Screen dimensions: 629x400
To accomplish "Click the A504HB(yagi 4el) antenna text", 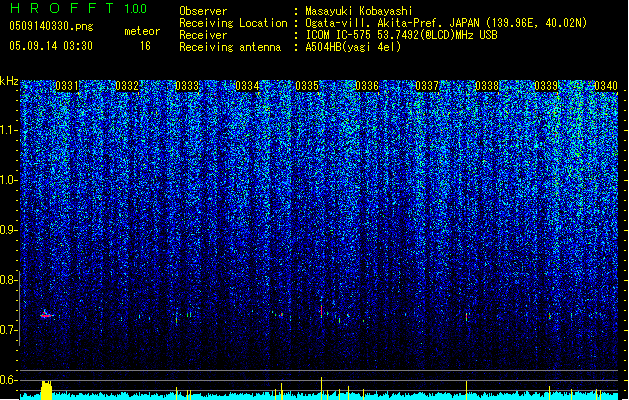I will (353, 47).
